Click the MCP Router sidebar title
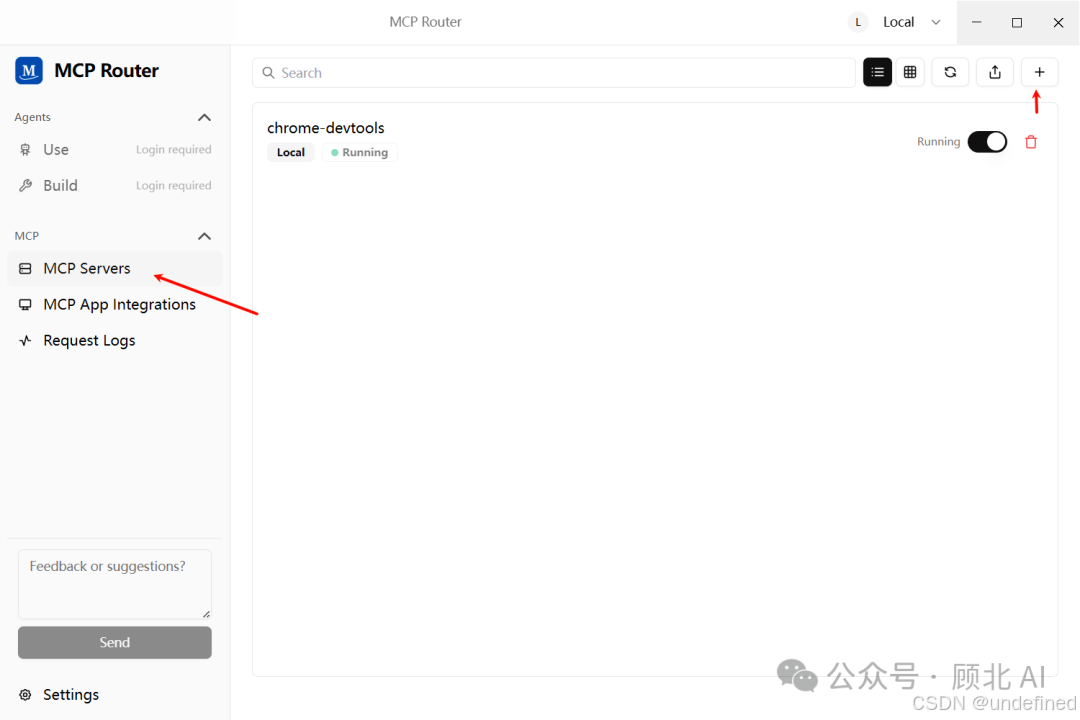The height and width of the screenshot is (720, 1080). [106, 70]
